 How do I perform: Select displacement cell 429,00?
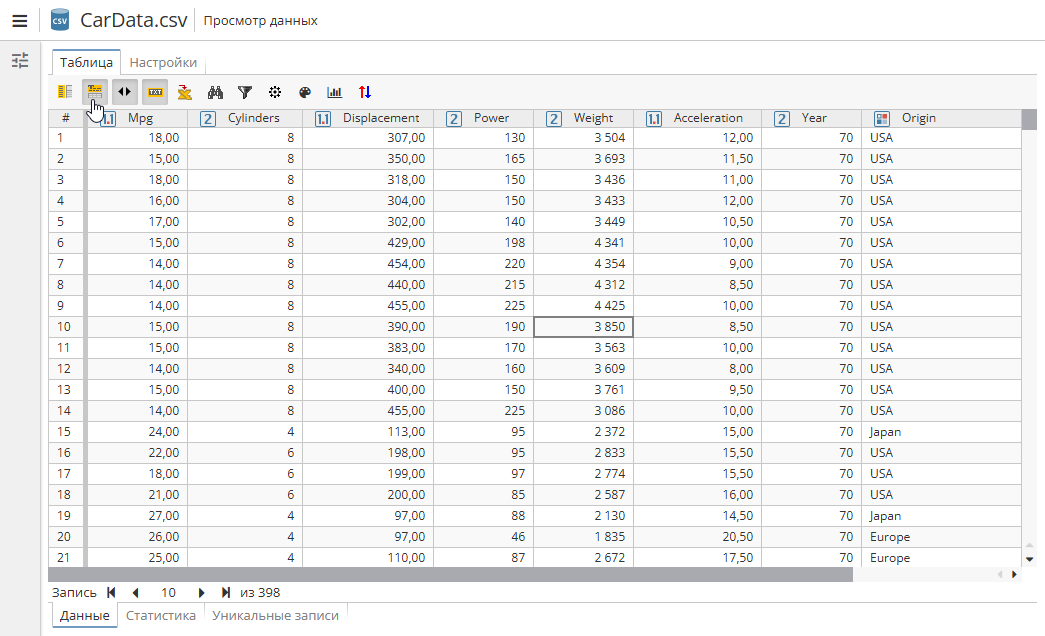368,243
